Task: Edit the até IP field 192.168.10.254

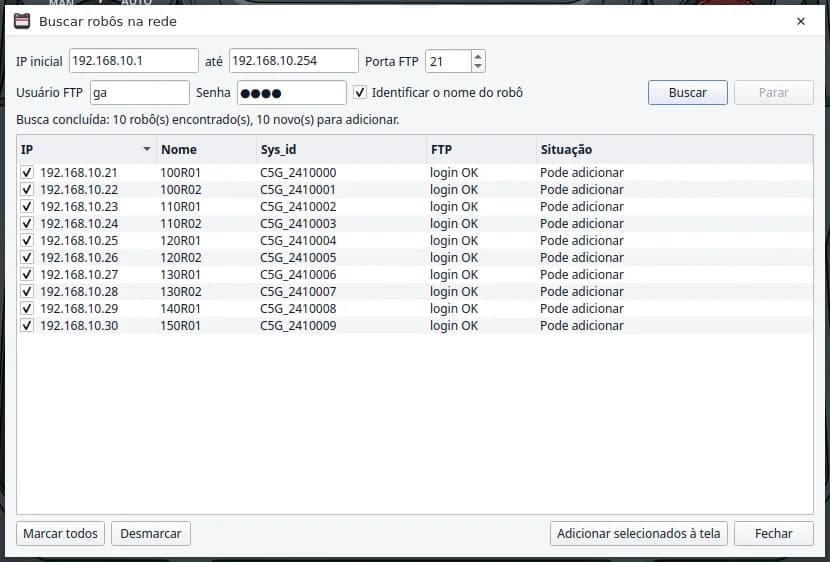Action: 294,61
